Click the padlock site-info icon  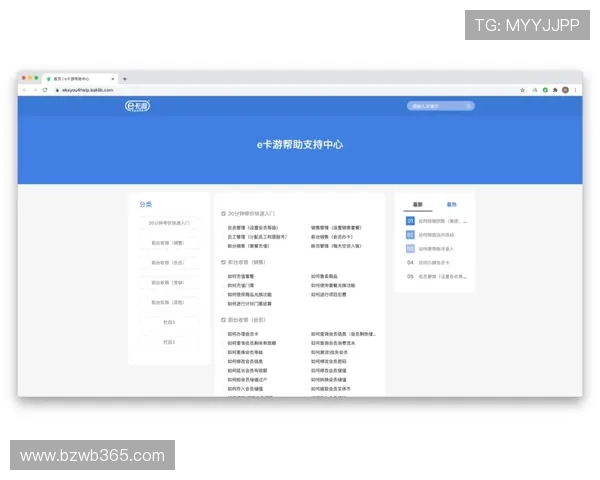57,90
